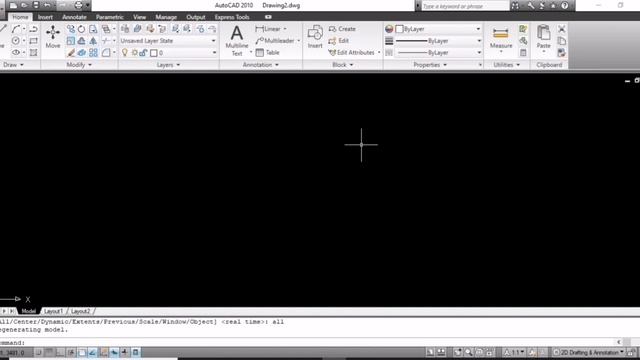Select the Circle draw tool
640x360 pixels.
point(16,41)
